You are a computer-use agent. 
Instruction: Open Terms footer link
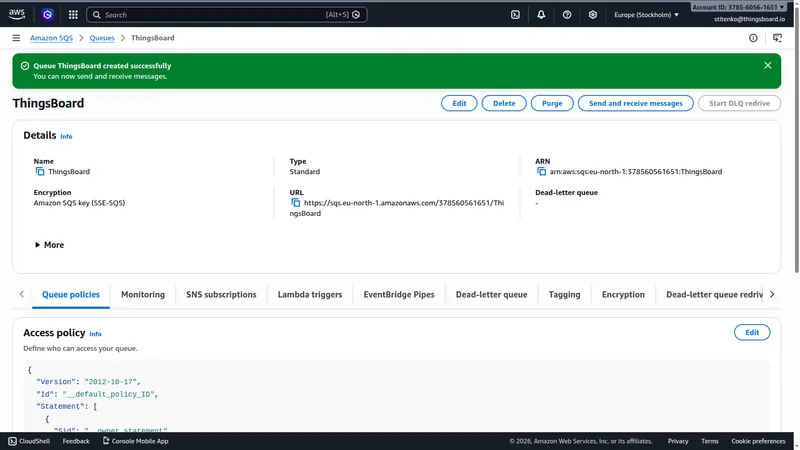710,441
